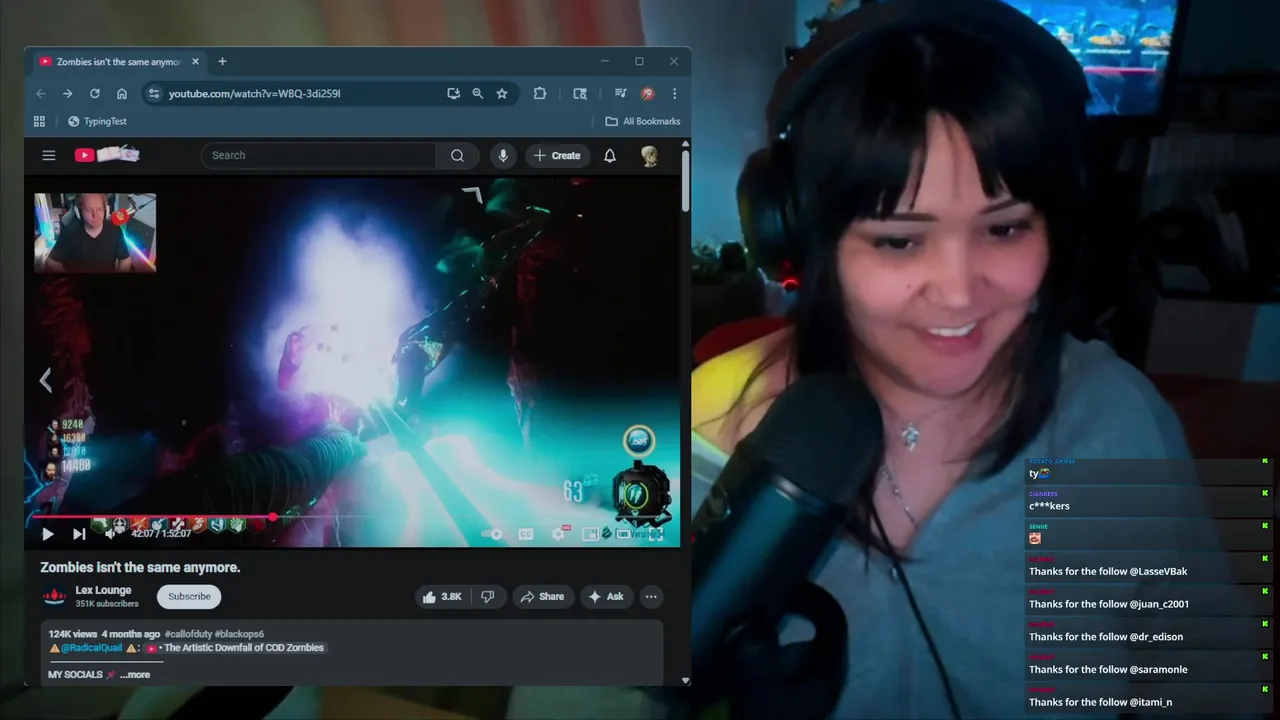
Task: Mute the video volume speaker icon
Action: click(110, 534)
